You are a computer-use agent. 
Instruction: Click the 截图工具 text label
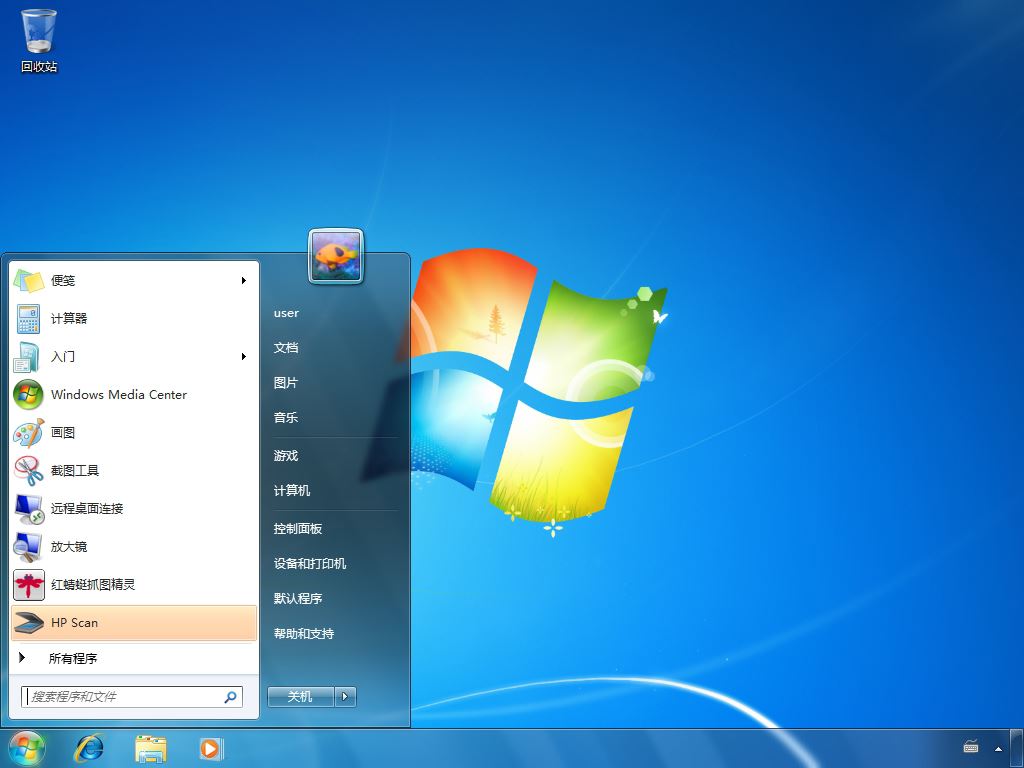tap(75, 470)
